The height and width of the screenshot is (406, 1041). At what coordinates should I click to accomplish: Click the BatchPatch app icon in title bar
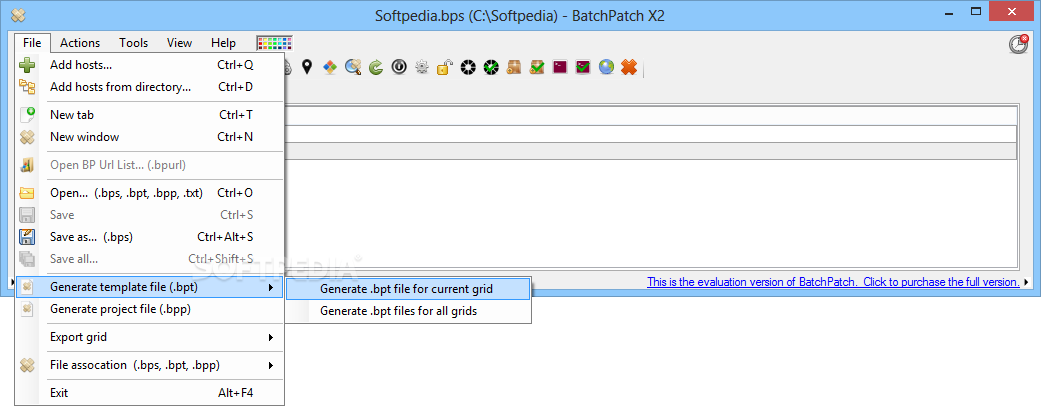click(x=19, y=15)
